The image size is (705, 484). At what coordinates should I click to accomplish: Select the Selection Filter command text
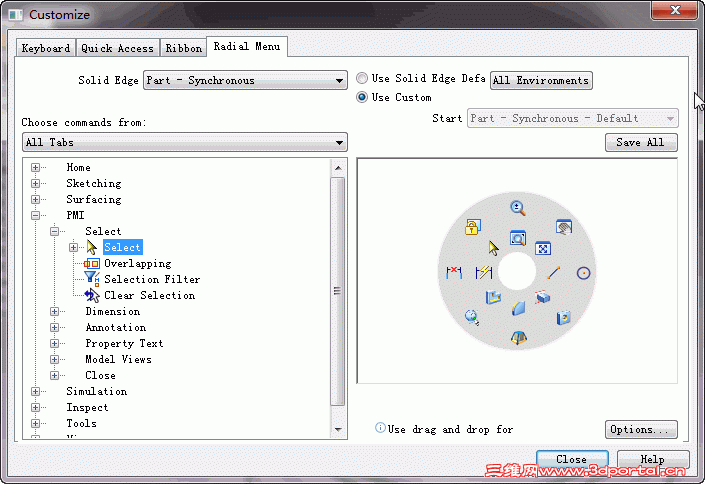(152, 279)
